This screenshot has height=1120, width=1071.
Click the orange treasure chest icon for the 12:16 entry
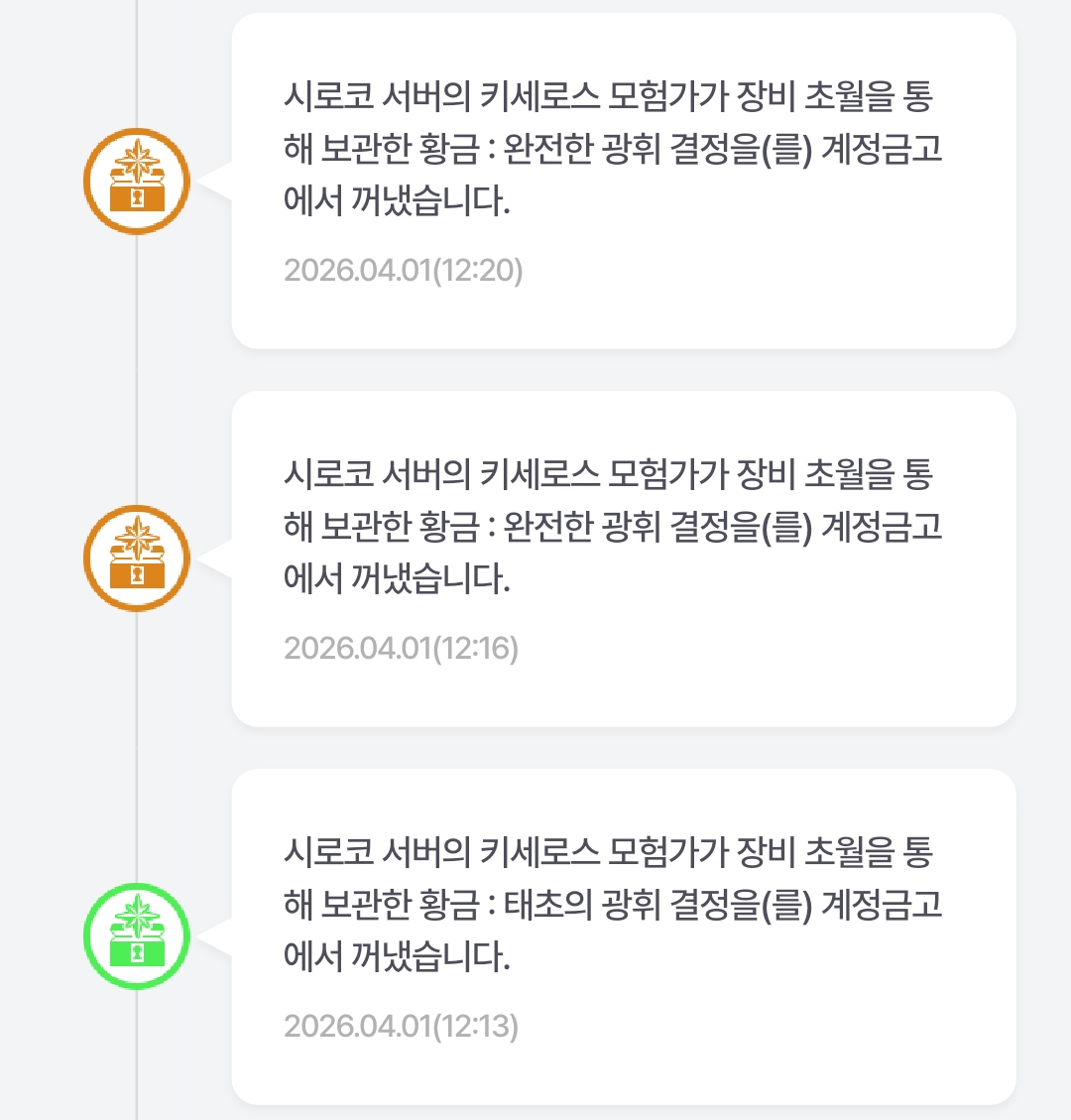137,559
